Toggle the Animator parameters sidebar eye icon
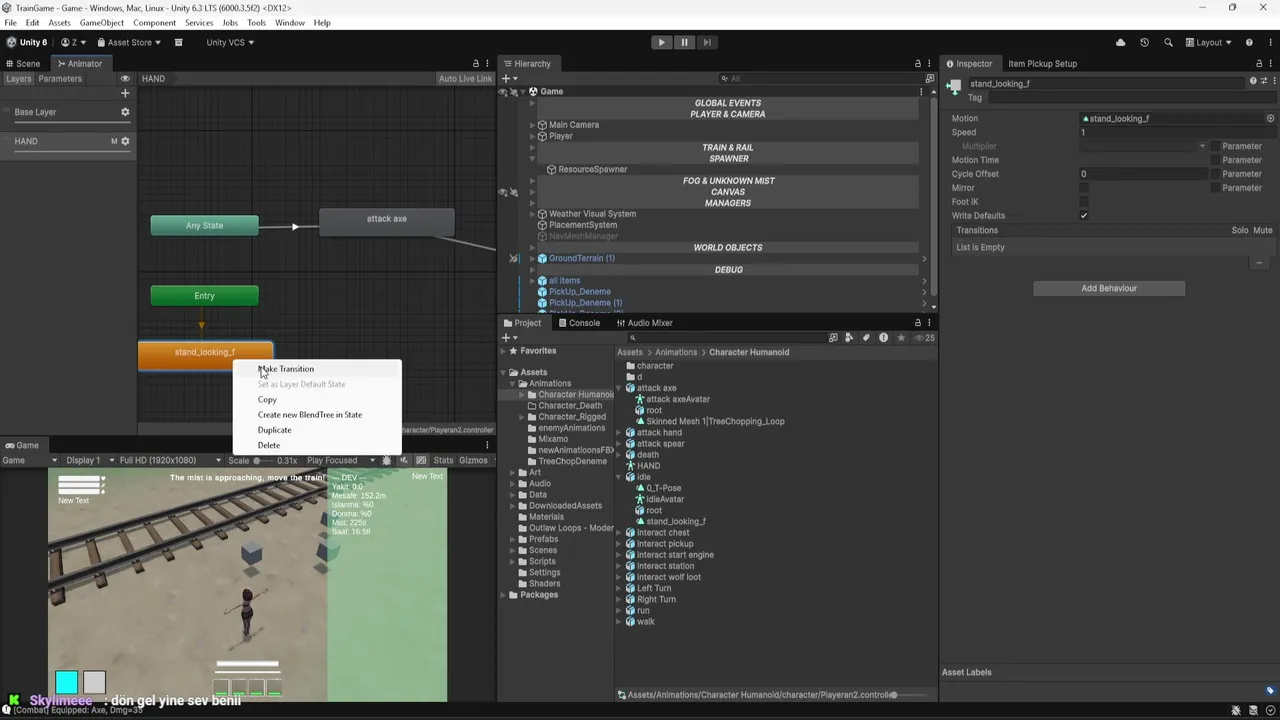The width and height of the screenshot is (1280, 720). click(x=125, y=78)
